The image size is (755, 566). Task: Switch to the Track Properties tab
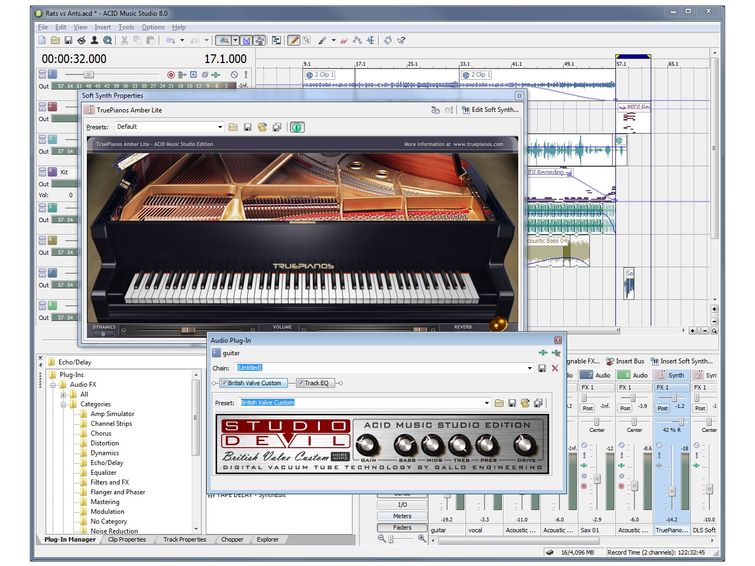pyautogui.click(x=184, y=540)
